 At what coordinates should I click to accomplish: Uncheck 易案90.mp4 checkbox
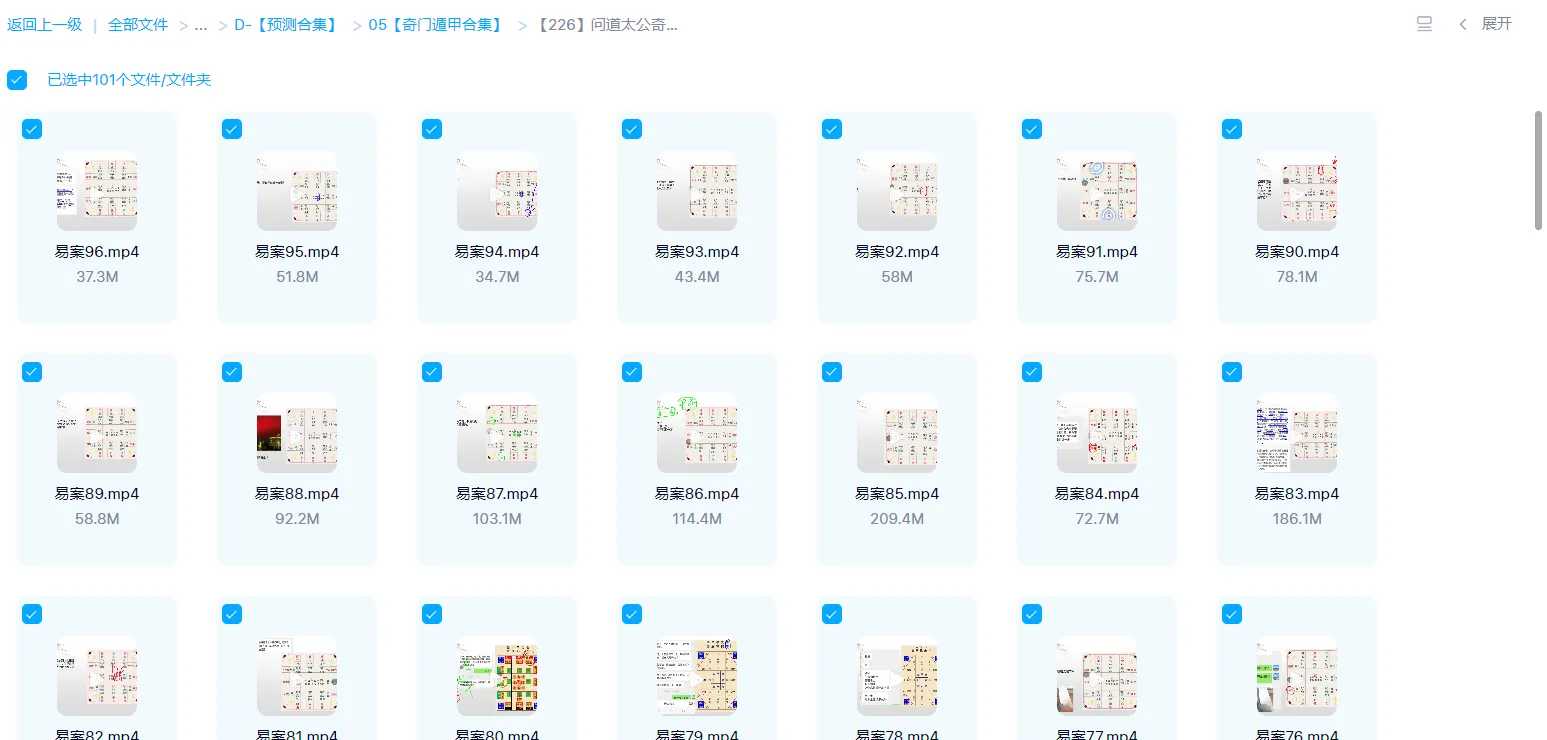click(x=1232, y=129)
